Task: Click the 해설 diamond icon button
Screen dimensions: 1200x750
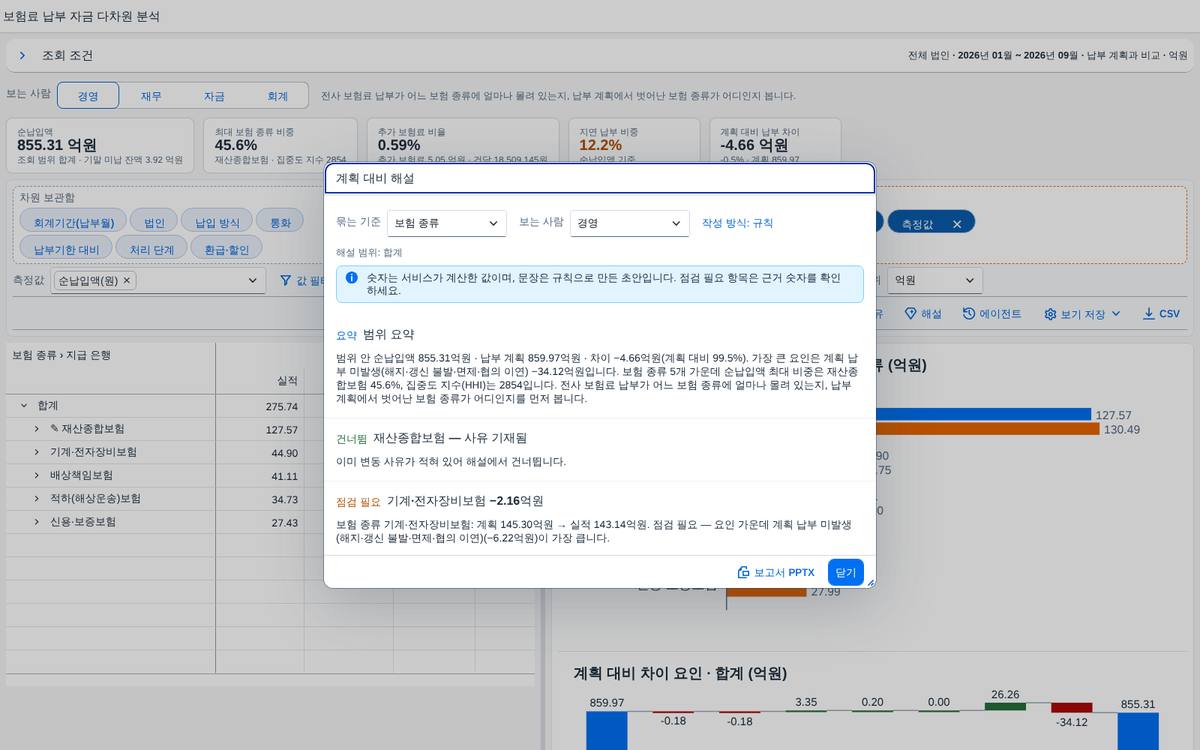Action: (910, 314)
